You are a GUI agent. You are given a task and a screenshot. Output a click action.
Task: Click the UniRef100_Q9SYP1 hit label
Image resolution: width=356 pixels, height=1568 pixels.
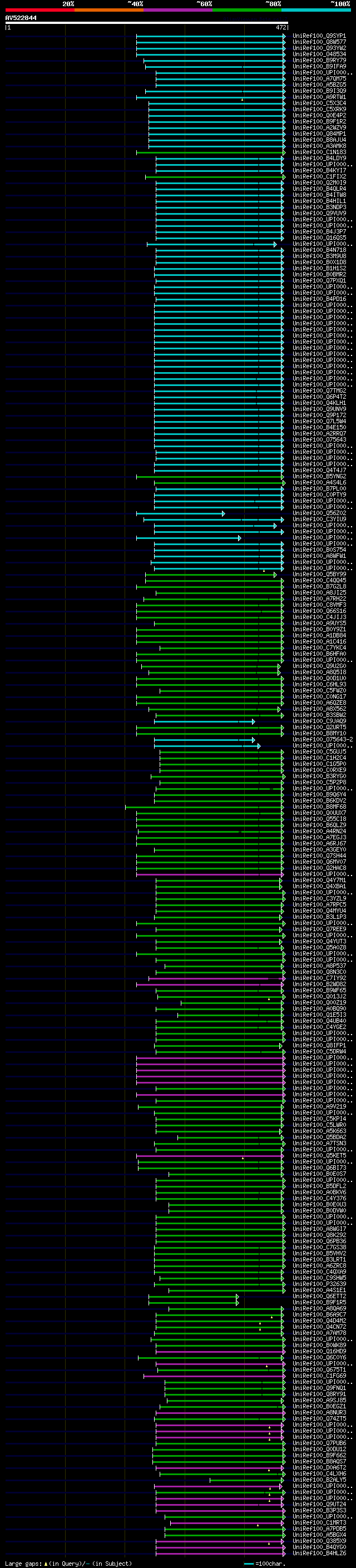319,36
